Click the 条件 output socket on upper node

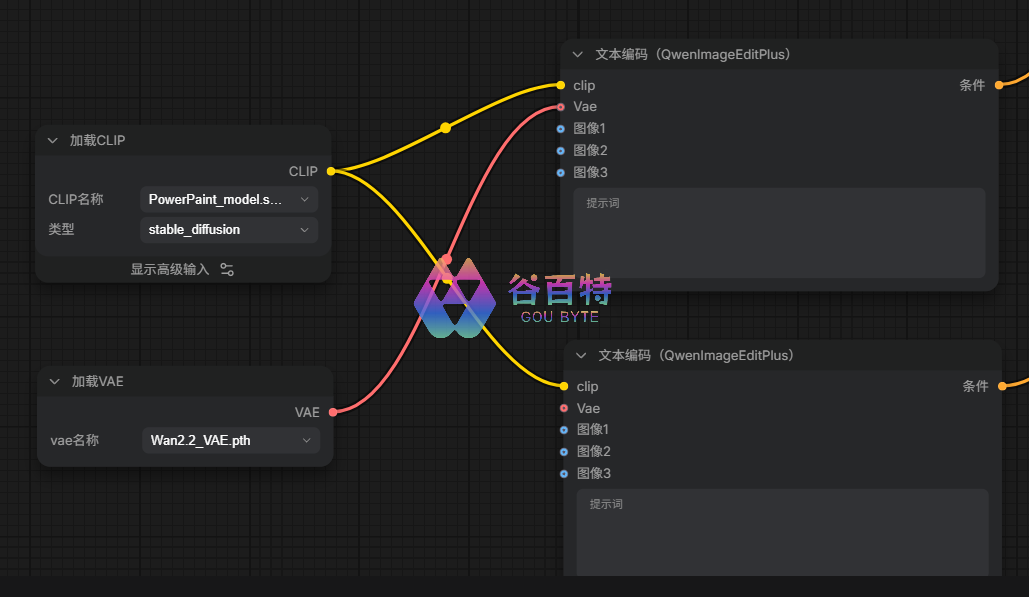coord(999,85)
